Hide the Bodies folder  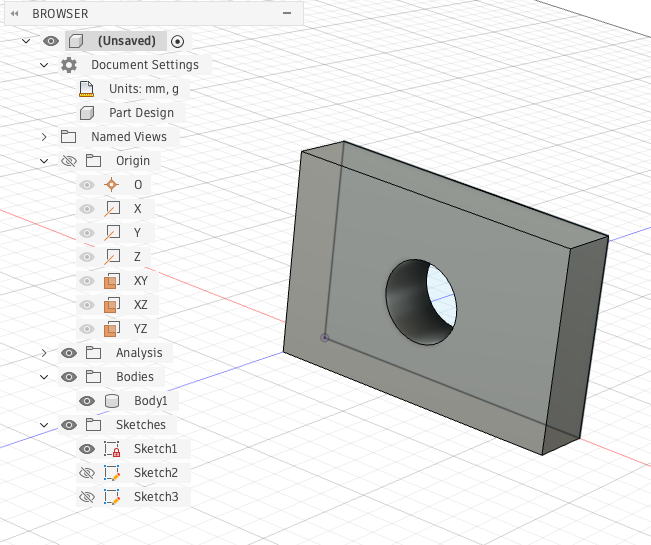click(69, 377)
